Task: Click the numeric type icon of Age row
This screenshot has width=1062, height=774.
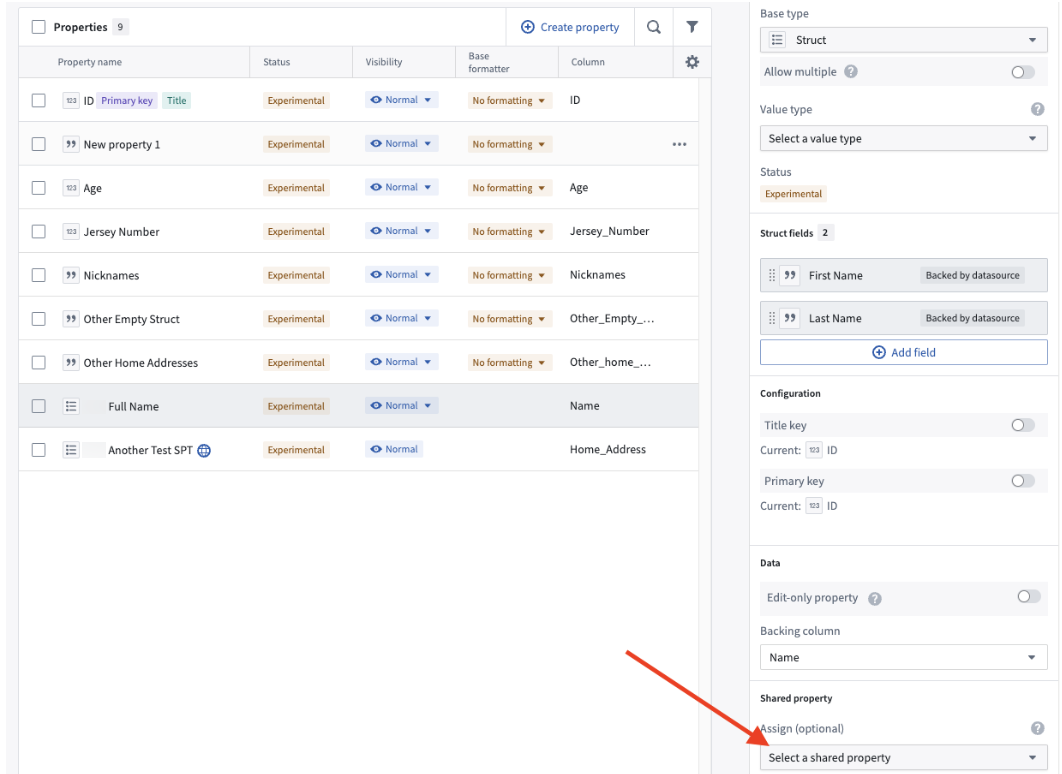Action: click(71, 188)
